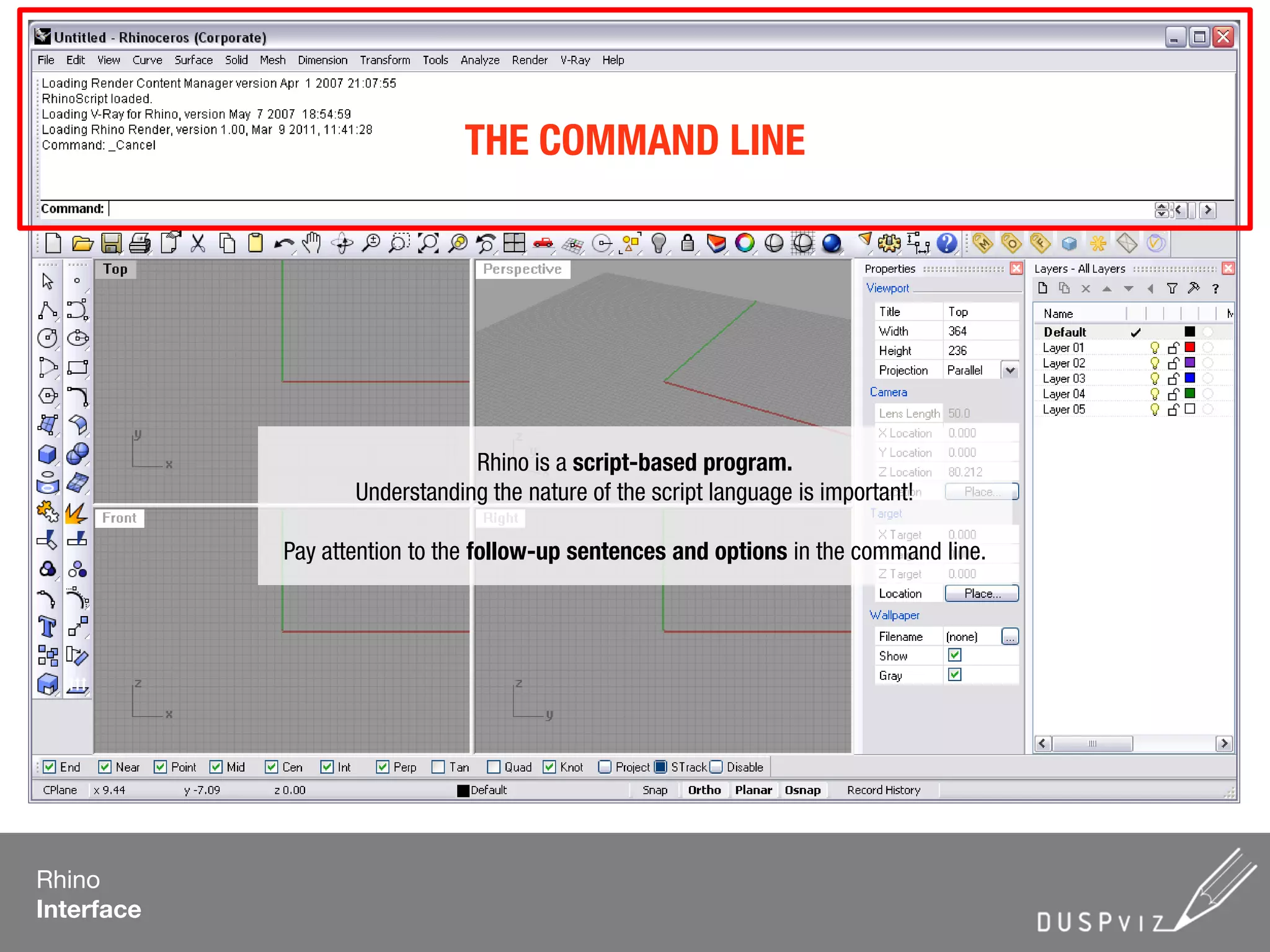Screen dimensions: 1270x952
Task: Click the Print toolbar icon
Action: coord(140,244)
